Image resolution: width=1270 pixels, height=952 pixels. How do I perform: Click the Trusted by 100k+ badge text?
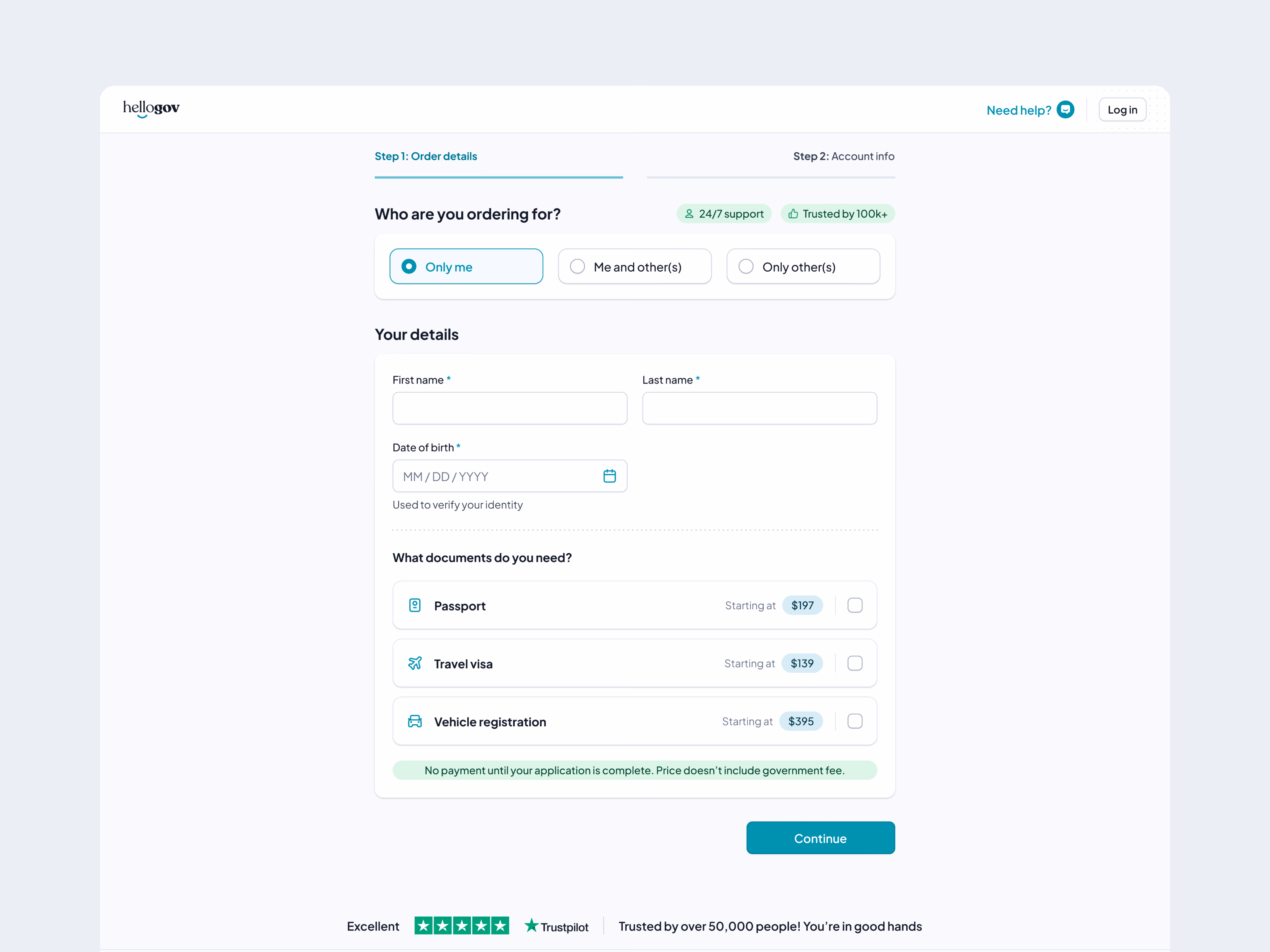(845, 214)
